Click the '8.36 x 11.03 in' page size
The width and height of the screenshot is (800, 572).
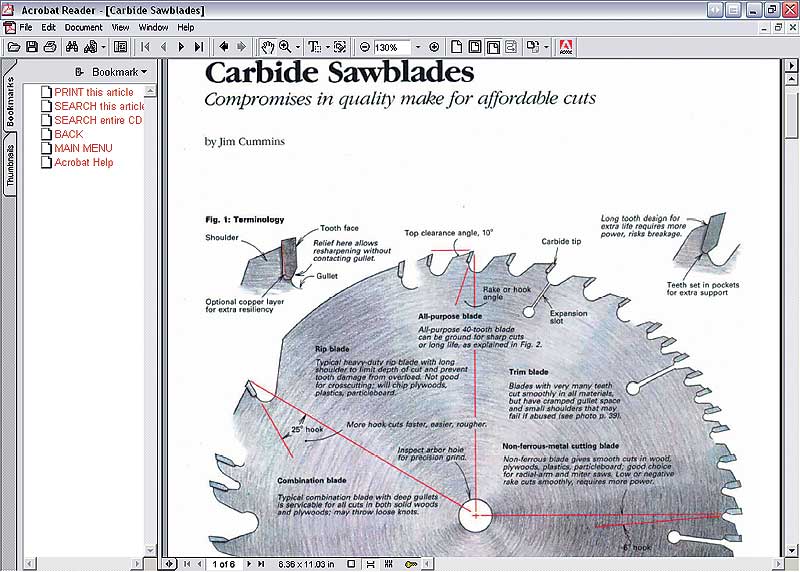click(x=306, y=564)
